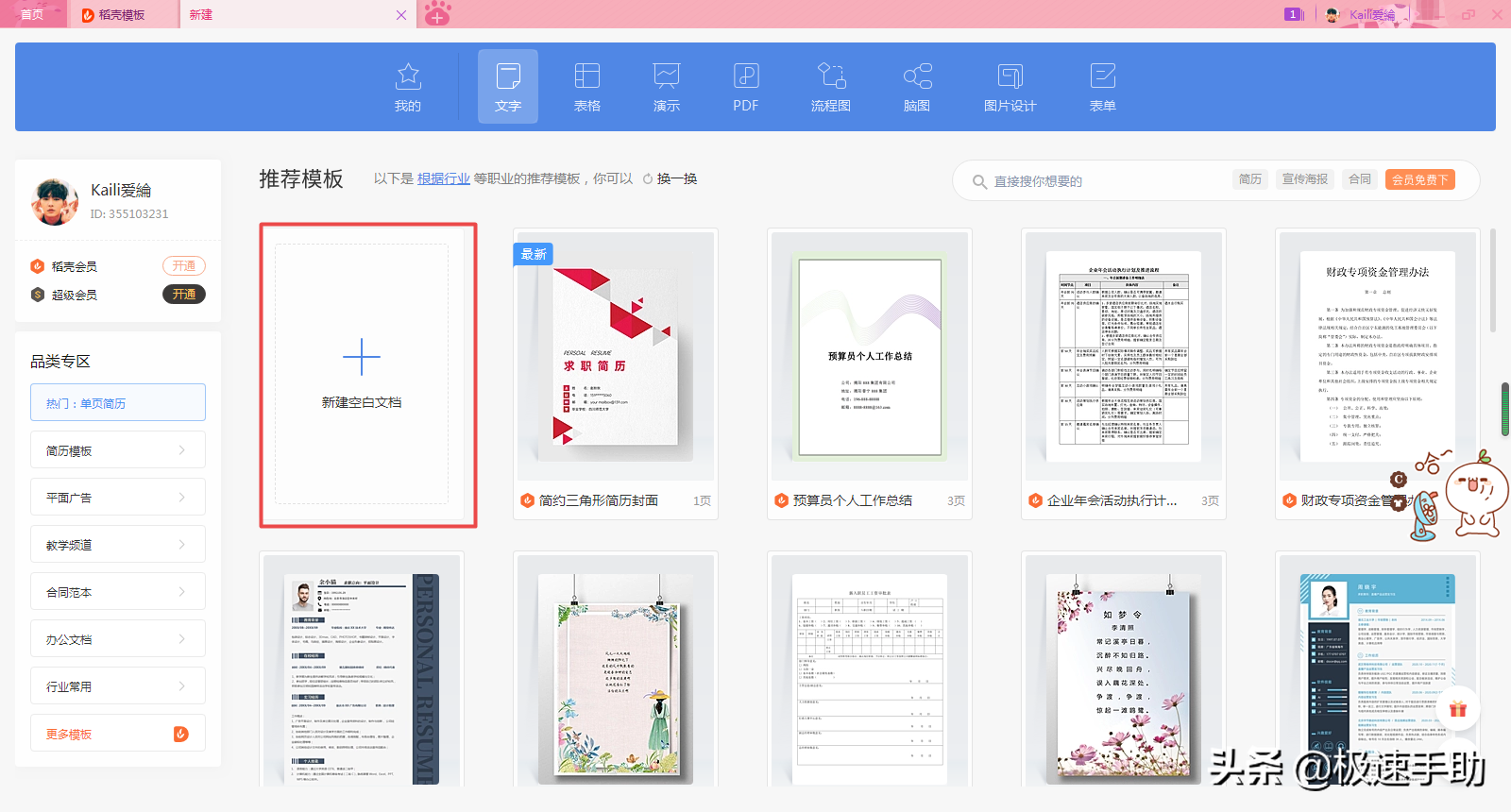Open the 如梦令 poem template
1511x812 pixels.
[x=1124, y=669]
